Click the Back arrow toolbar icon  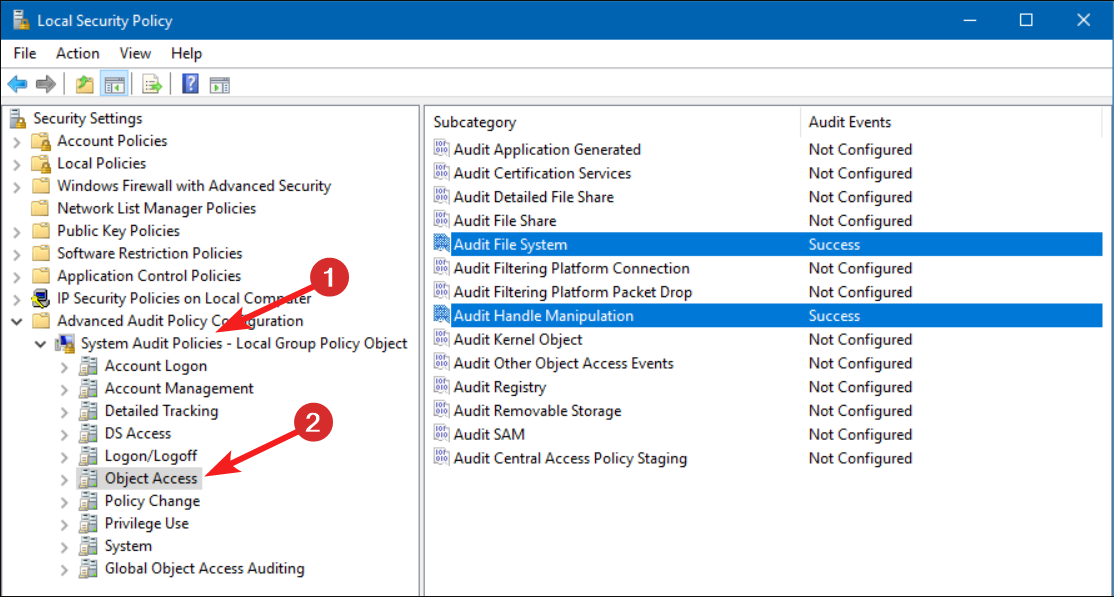point(17,85)
